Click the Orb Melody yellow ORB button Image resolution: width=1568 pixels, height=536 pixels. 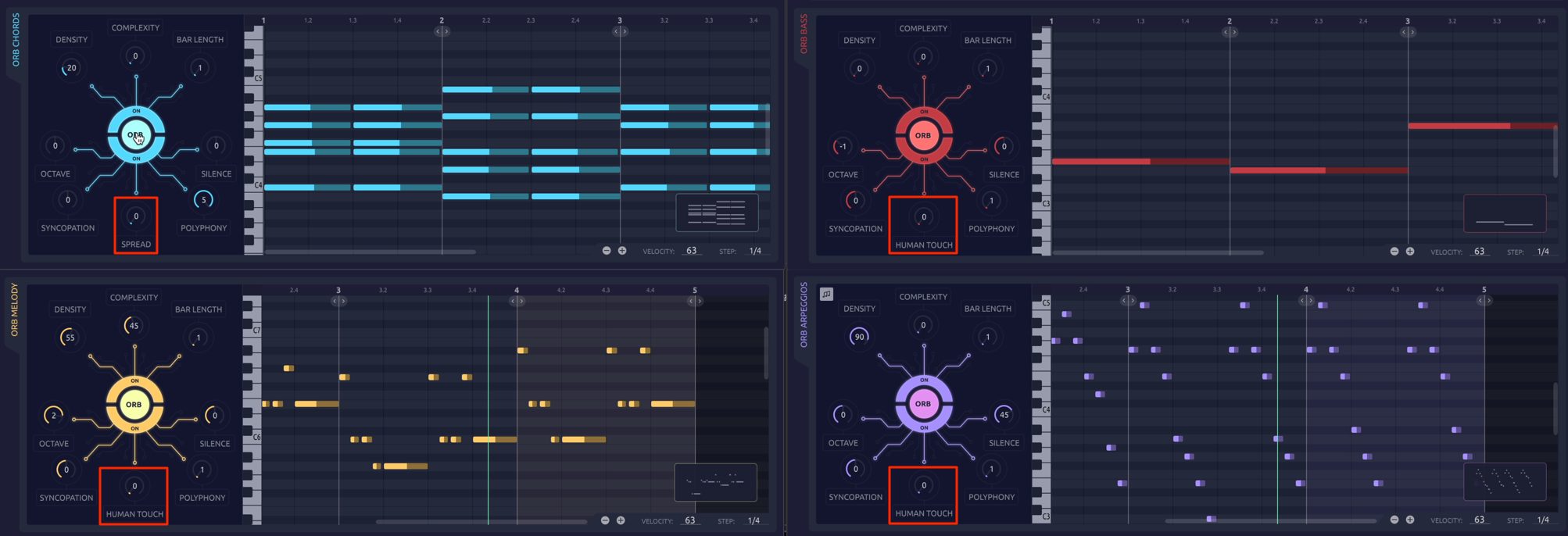(134, 405)
